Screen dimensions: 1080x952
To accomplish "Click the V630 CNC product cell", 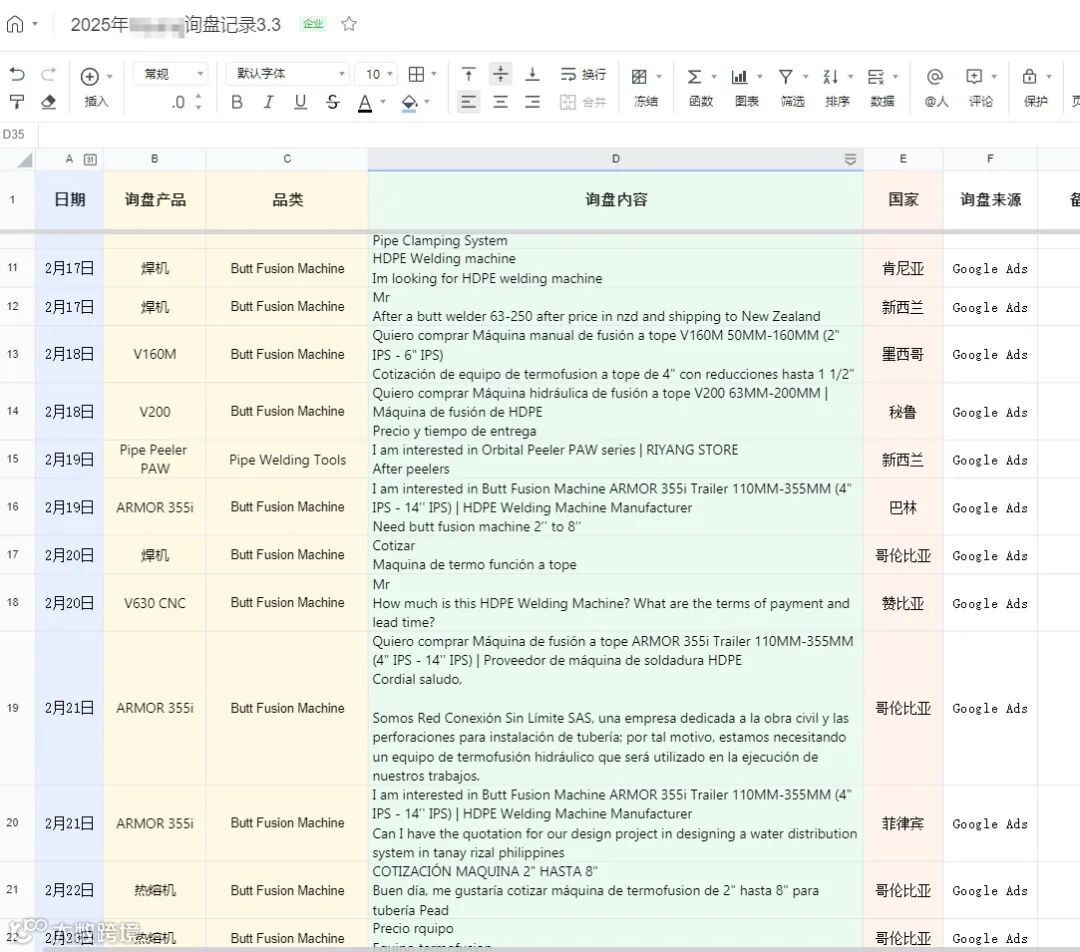I will [x=154, y=603].
